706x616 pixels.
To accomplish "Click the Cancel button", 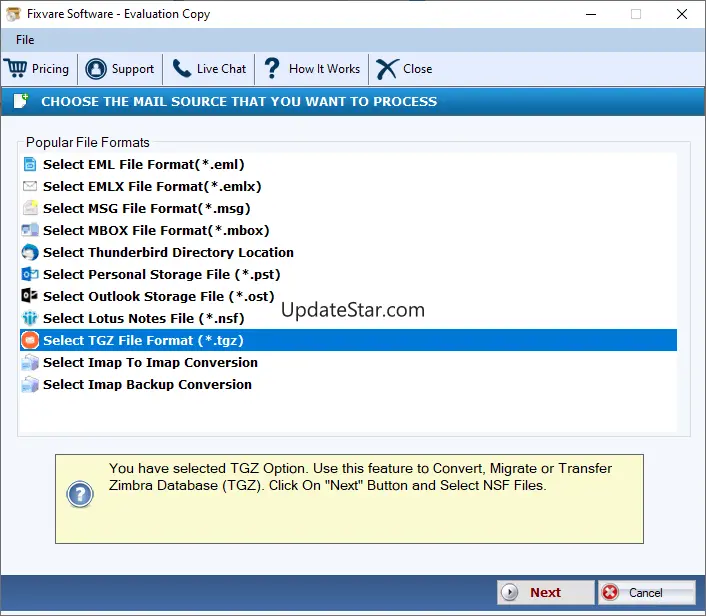I will click(647, 592).
